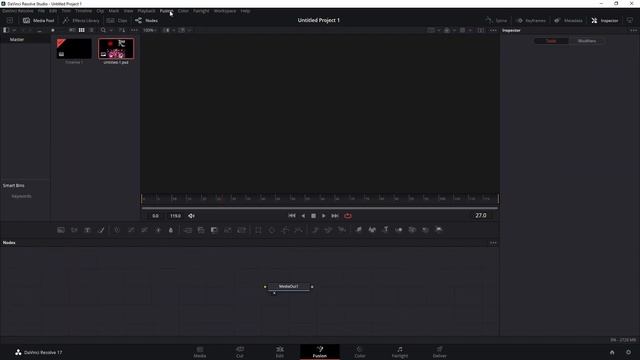Add a pRender particle node
Viewport: 640px width, 360px height.
tap(342, 230)
